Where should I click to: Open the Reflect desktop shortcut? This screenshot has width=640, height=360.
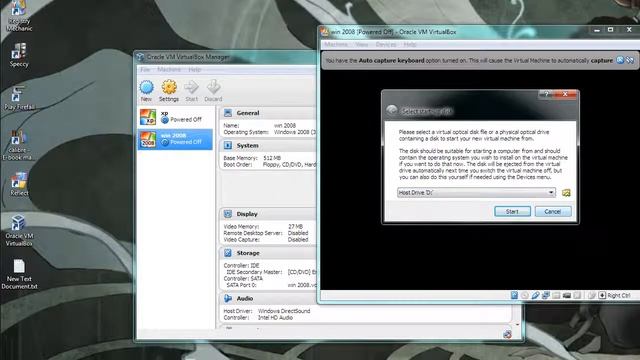click(x=19, y=184)
